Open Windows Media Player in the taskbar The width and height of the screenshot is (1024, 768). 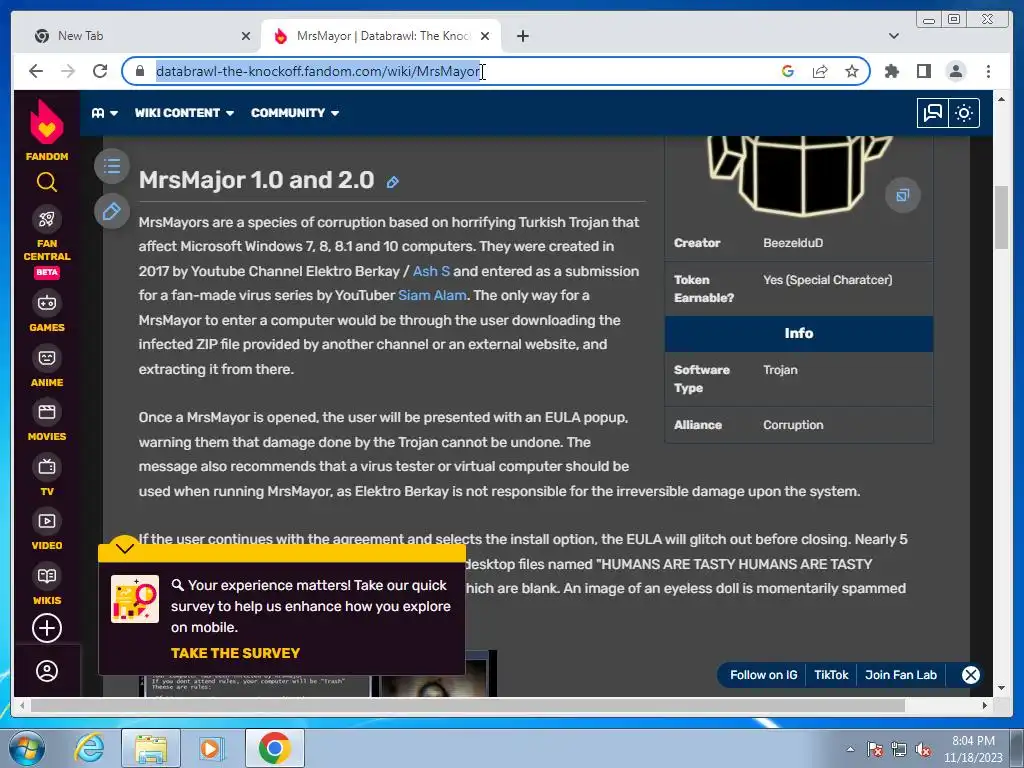(211, 748)
